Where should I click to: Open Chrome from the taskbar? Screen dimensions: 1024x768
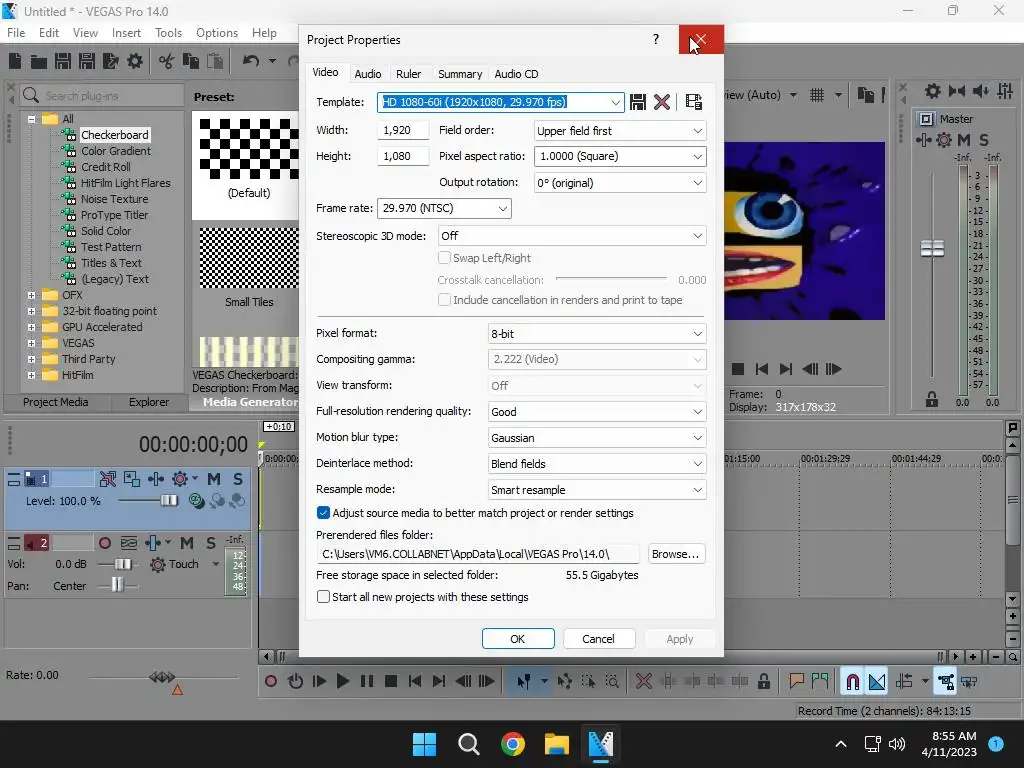513,743
